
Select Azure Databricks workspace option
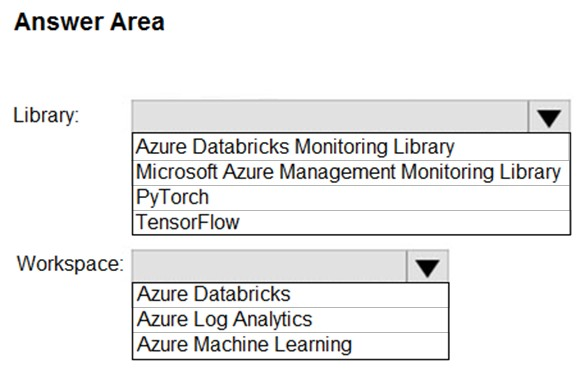[x=291, y=295]
